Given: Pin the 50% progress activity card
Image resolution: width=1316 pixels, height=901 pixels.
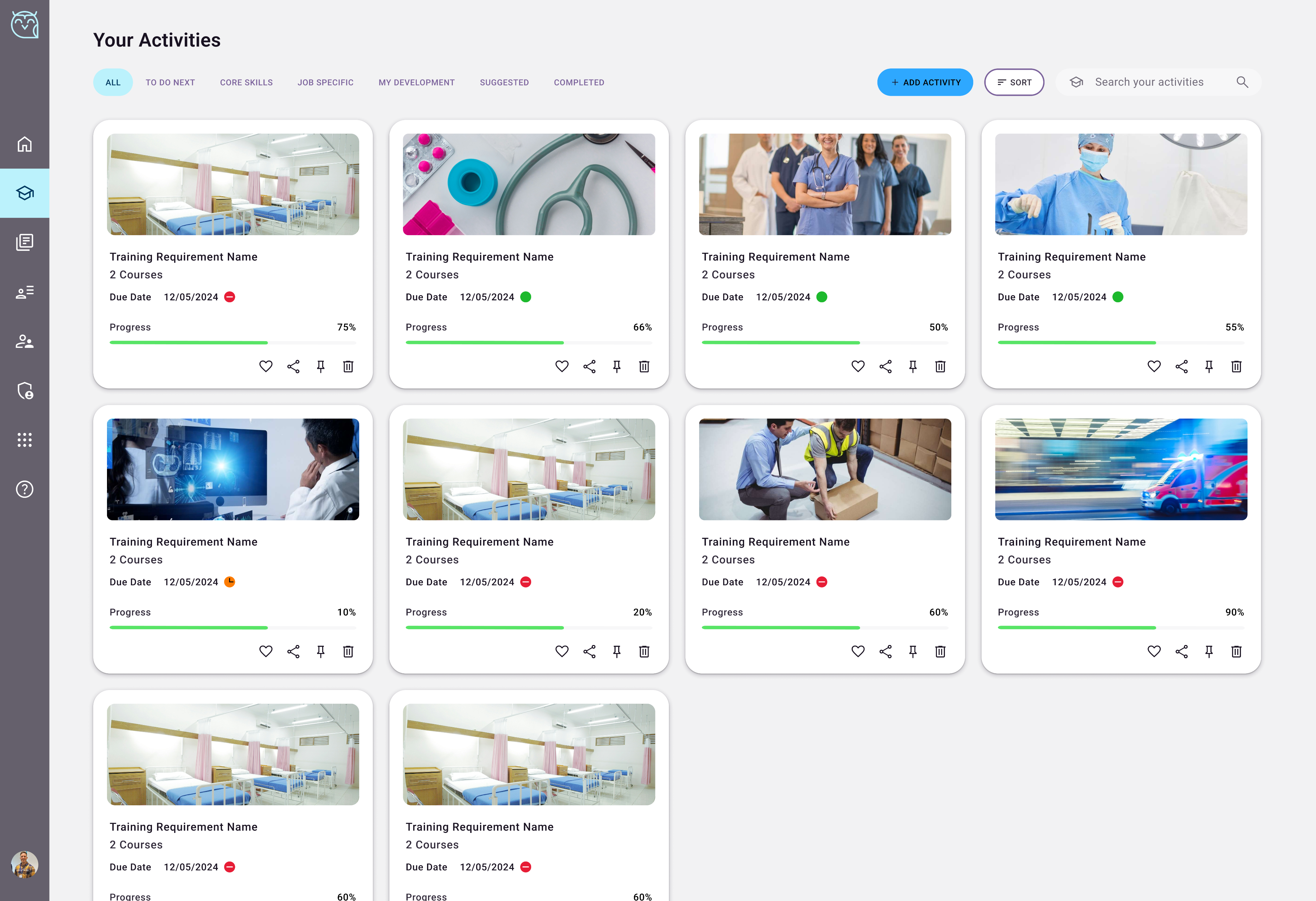Looking at the screenshot, I should 912,367.
